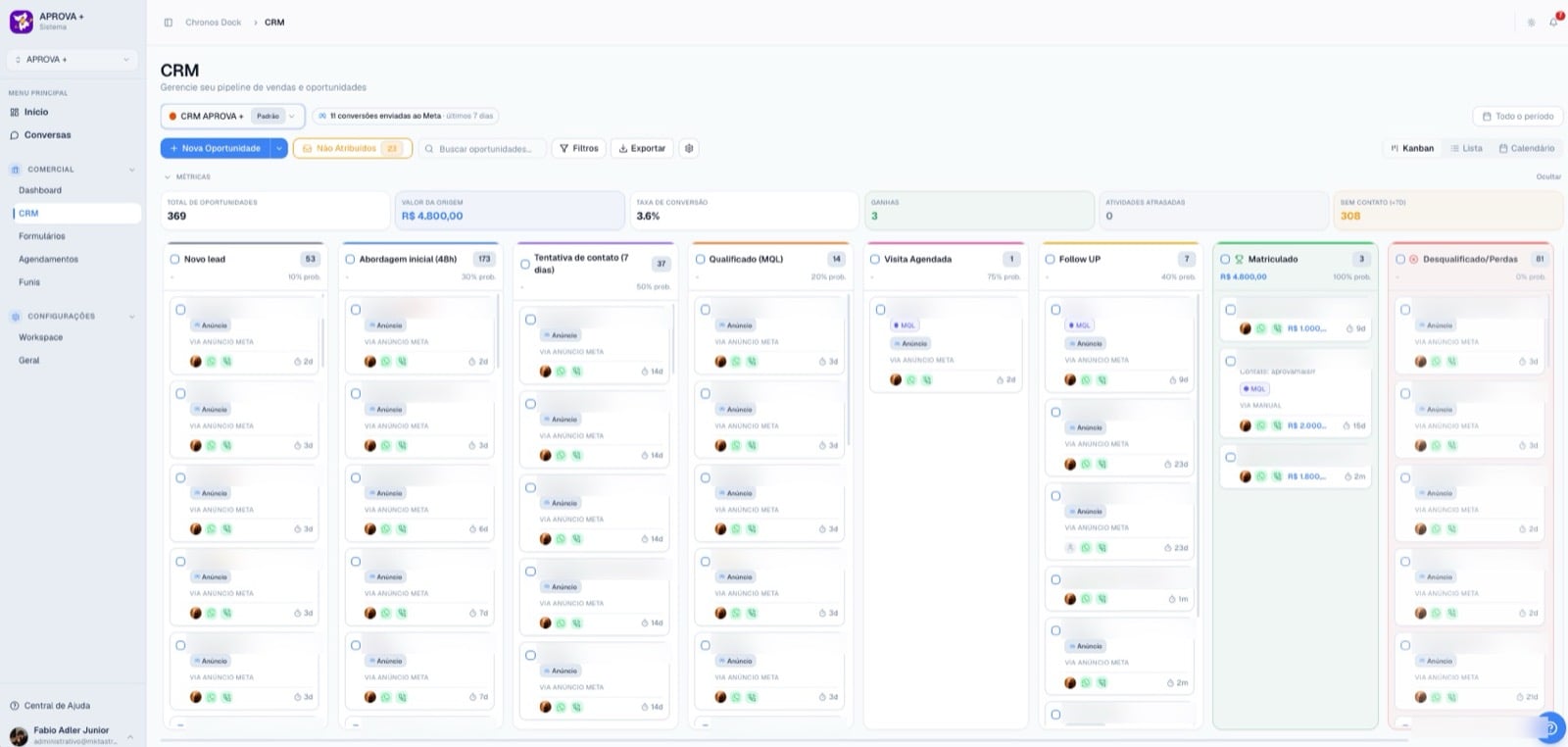Check the Tentativa de contato column checkbox
This screenshot has width=1568, height=747.
(525, 264)
